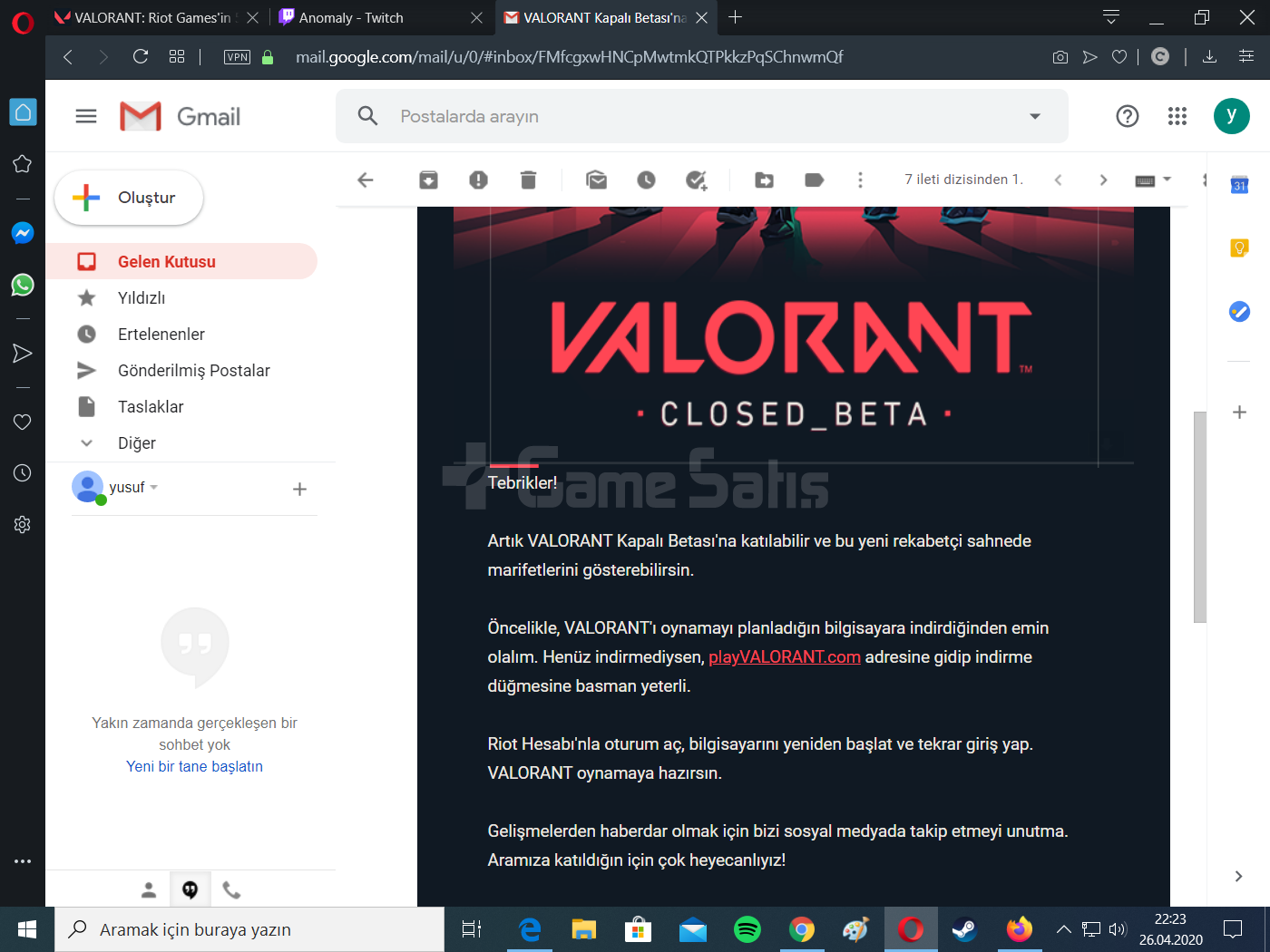Take snapshot camera icon in address bar
Screen dimensions: 1270x952
tap(1060, 57)
